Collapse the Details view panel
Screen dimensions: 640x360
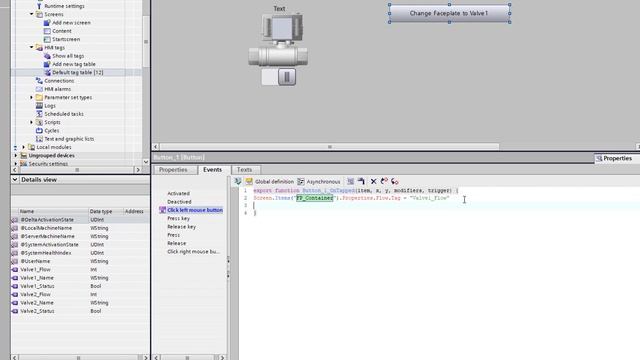[x=15, y=180]
